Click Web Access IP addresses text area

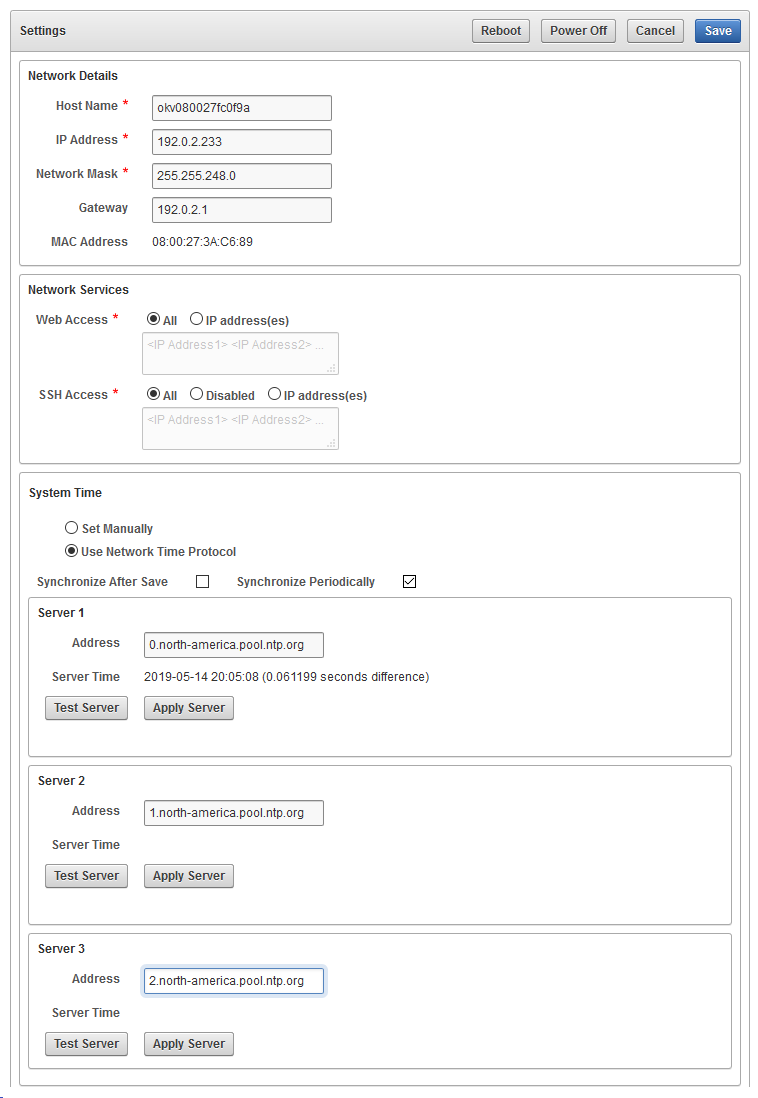click(240, 354)
